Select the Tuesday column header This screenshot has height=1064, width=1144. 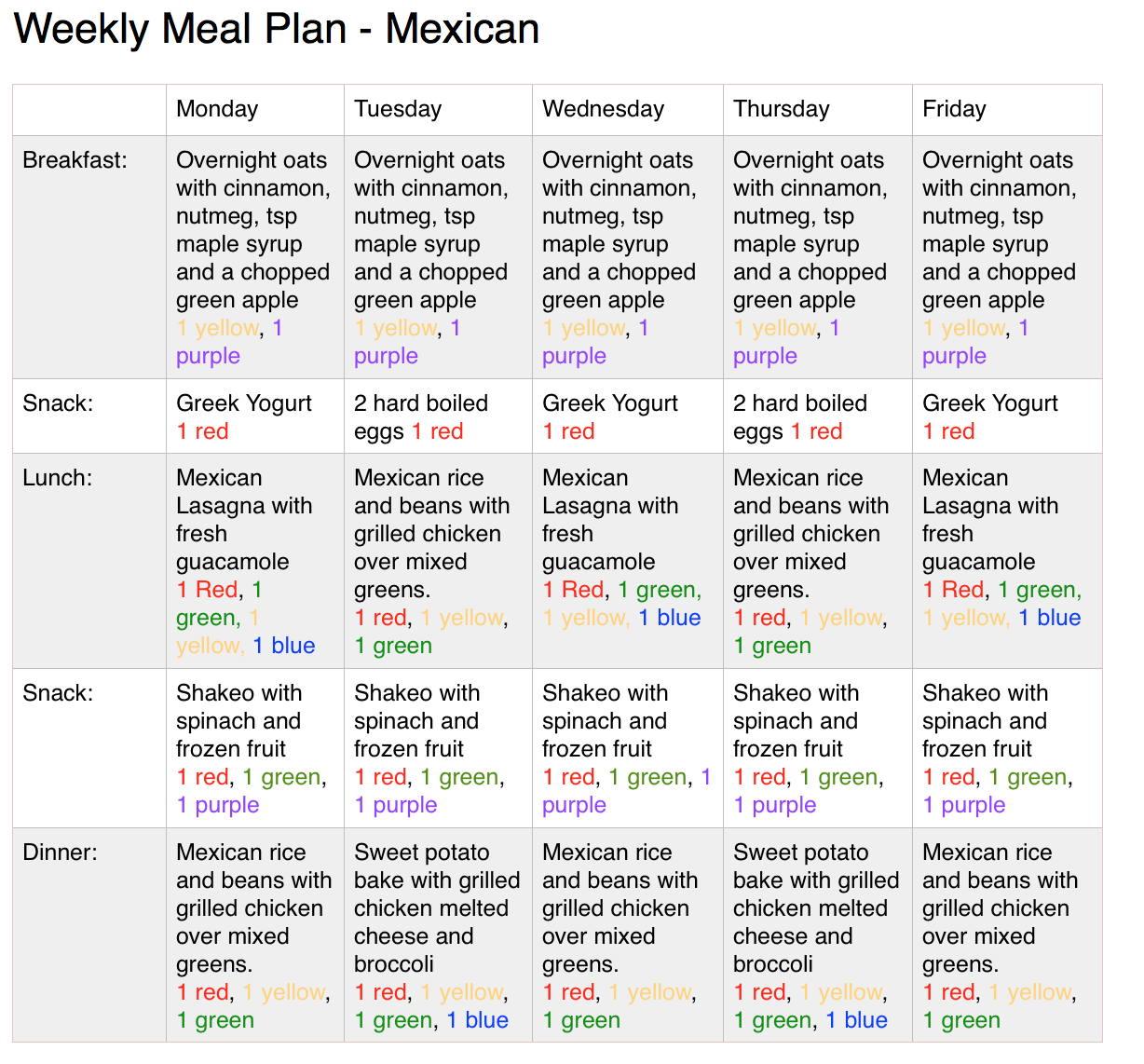[438, 110]
